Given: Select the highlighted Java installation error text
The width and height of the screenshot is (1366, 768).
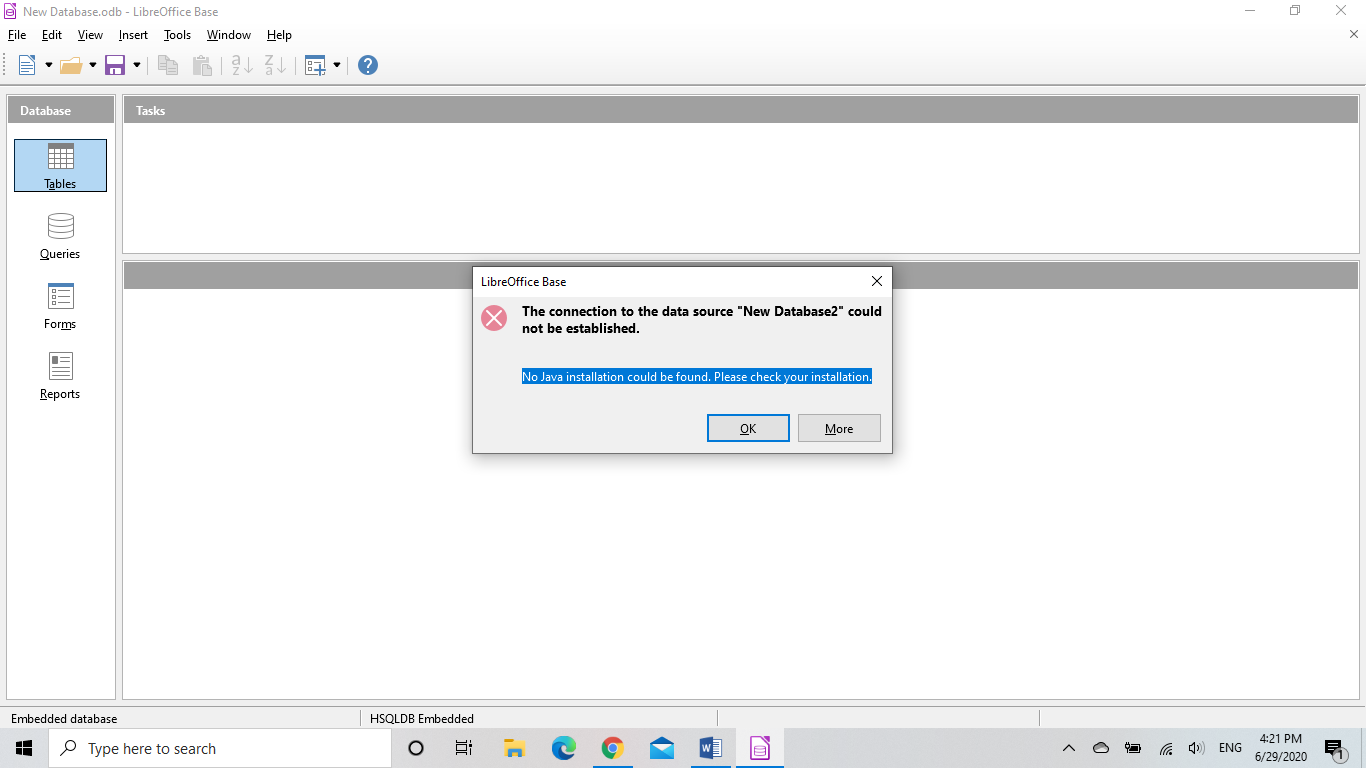Looking at the screenshot, I should click(697, 377).
